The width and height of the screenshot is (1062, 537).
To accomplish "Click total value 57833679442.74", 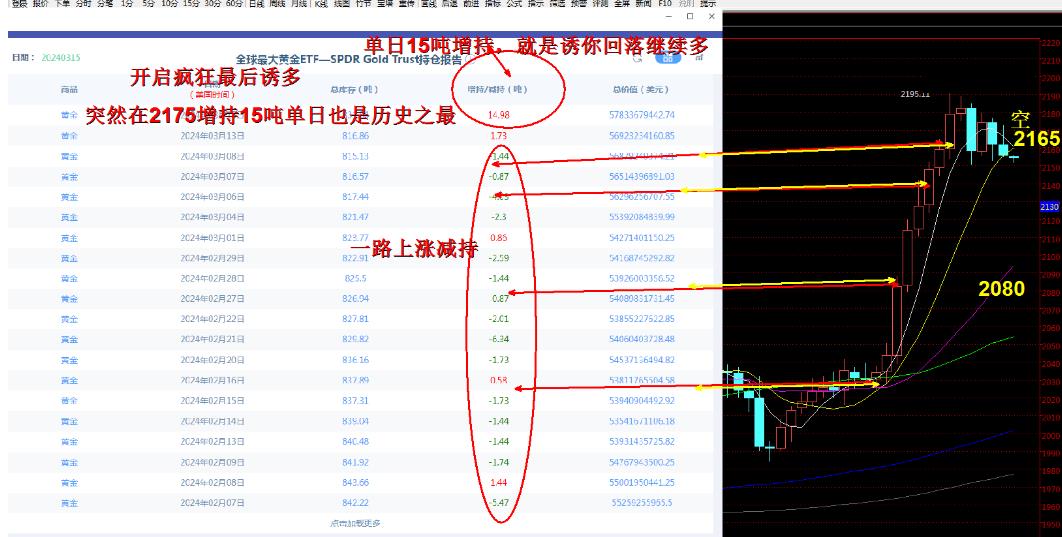I will click(642, 115).
